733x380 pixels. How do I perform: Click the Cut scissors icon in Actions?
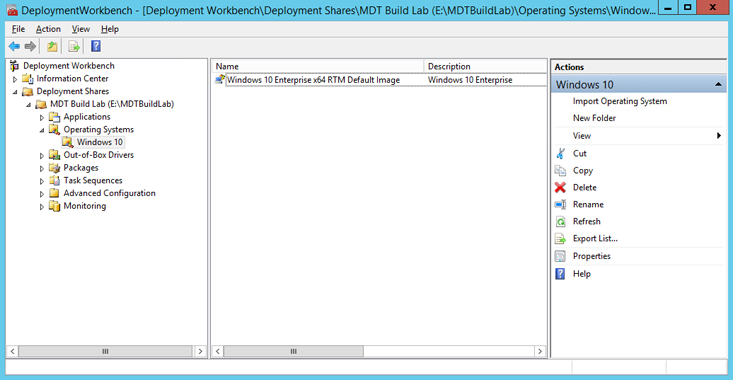[560, 153]
